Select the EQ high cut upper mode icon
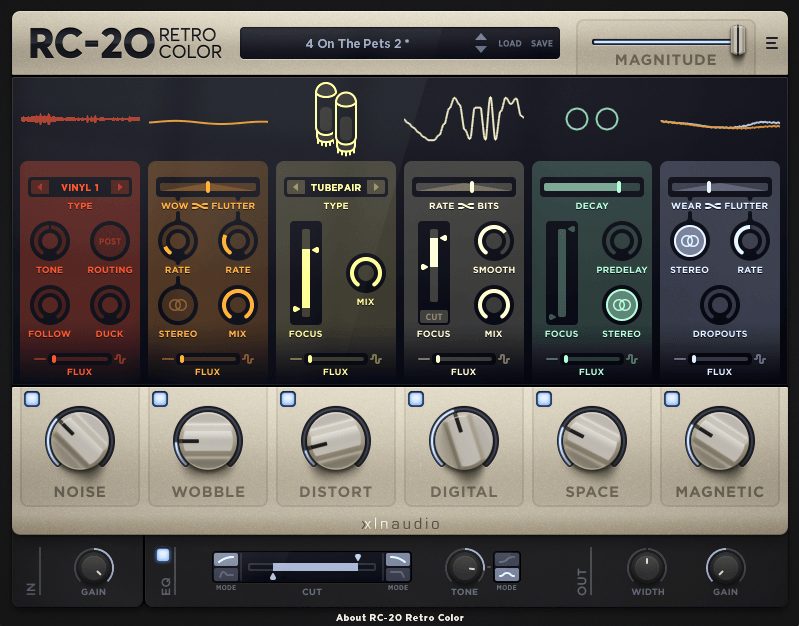Image resolution: width=799 pixels, height=626 pixels. point(397,560)
